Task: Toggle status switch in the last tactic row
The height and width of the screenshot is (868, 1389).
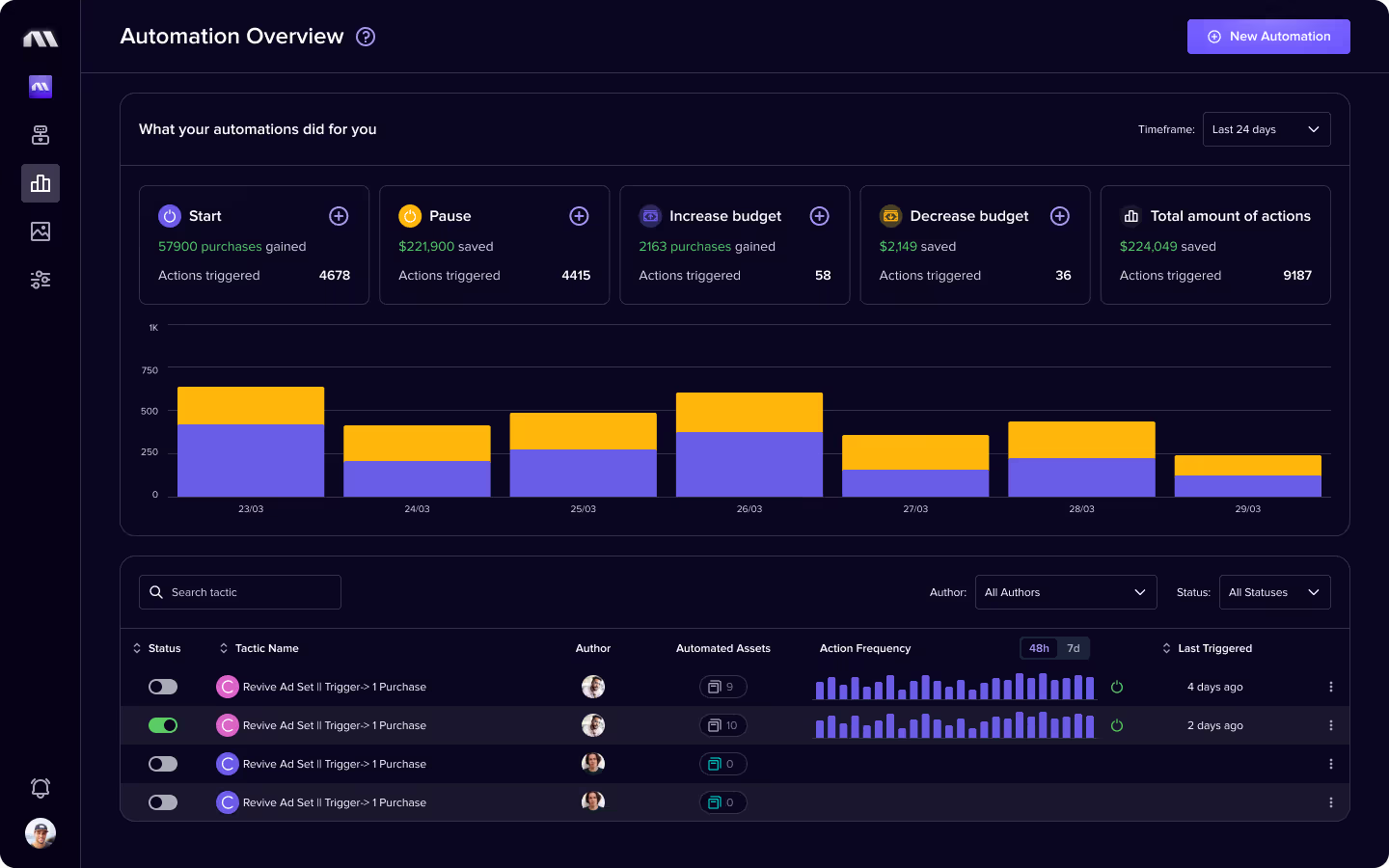Action: 163,802
